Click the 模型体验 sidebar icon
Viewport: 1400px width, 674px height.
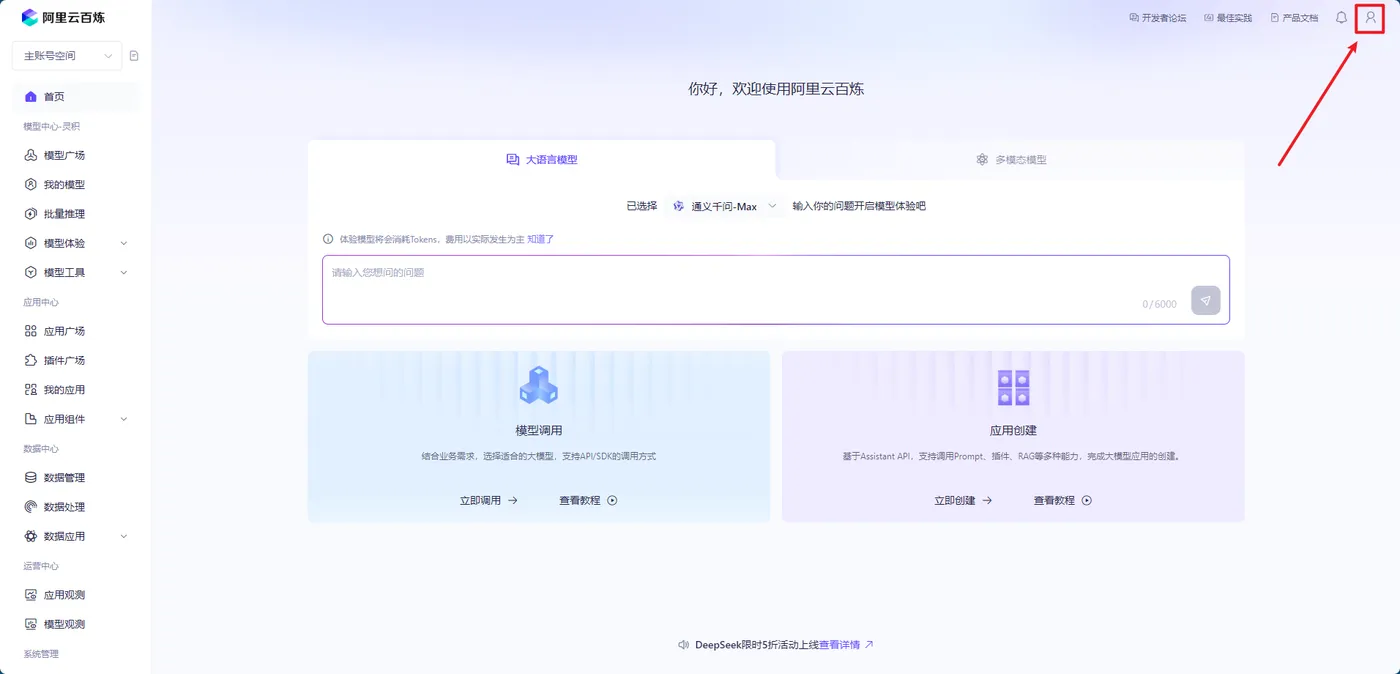[x=30, y=243]
